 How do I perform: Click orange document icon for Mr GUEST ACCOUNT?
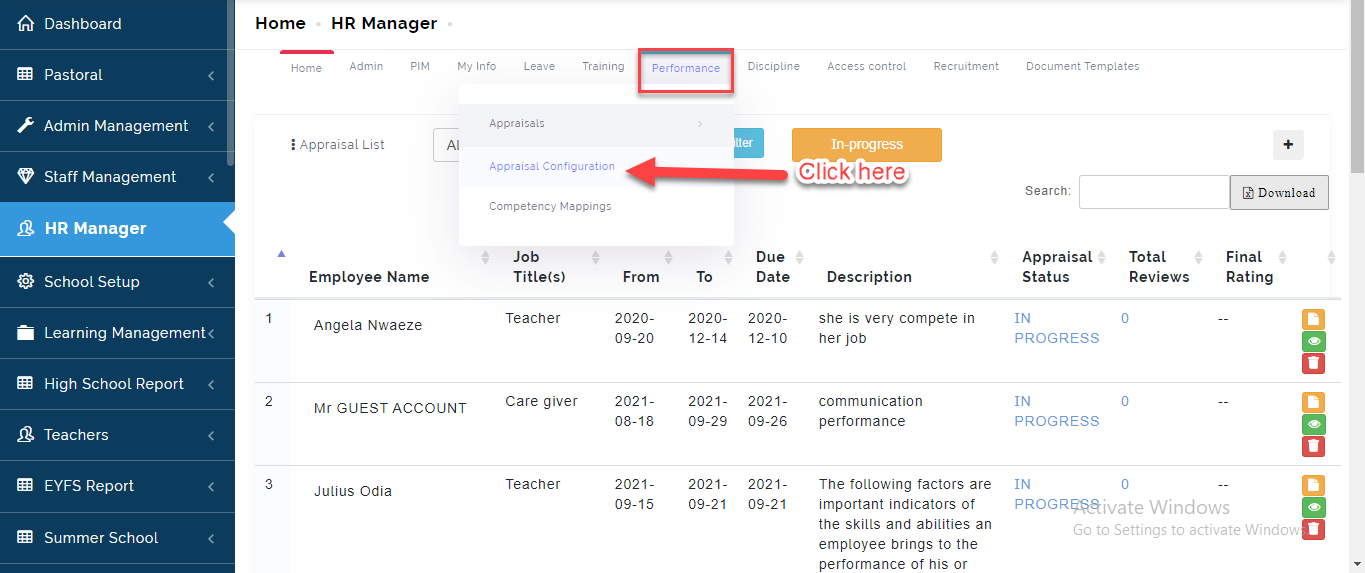pyautogui.click(x=1314, y=402)
